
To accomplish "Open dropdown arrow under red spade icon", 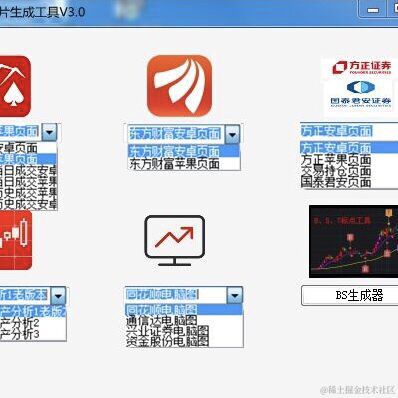I will [x=50, y=132].
